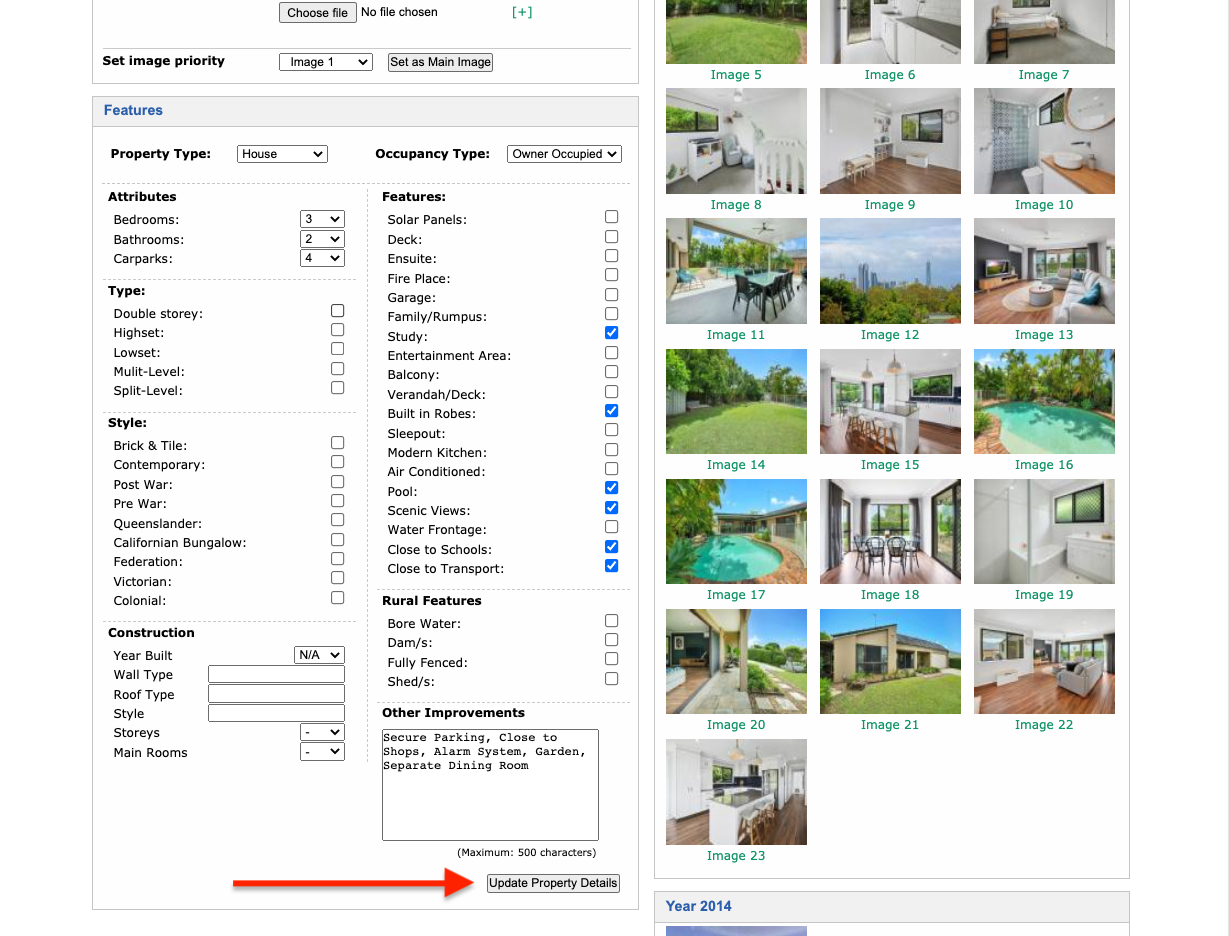This screenshot has width=1229, height=936.
Task: Open the Bedrooms dropdown
Action: point(322,218)
